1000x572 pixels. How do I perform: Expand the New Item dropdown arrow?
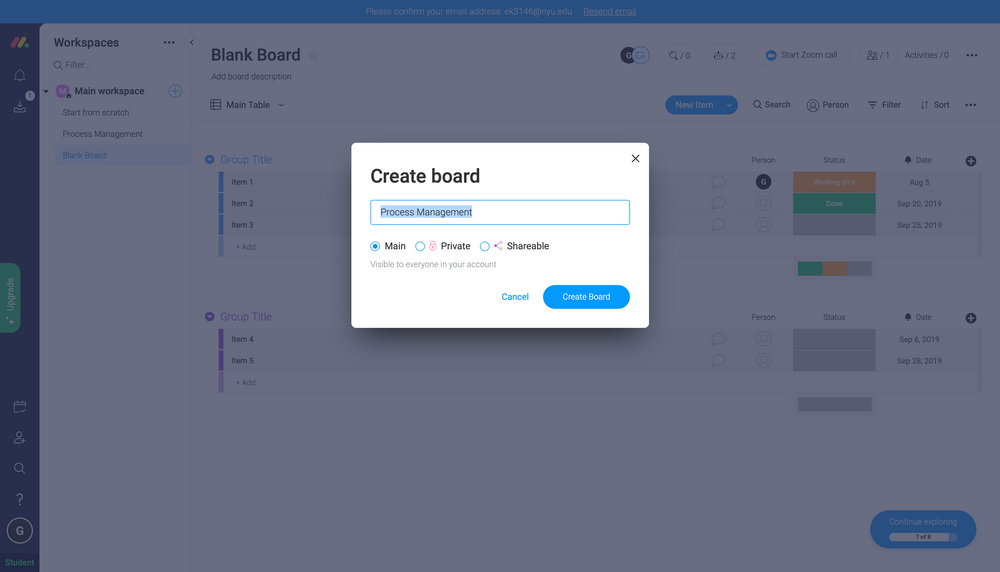tap(729, 105)
